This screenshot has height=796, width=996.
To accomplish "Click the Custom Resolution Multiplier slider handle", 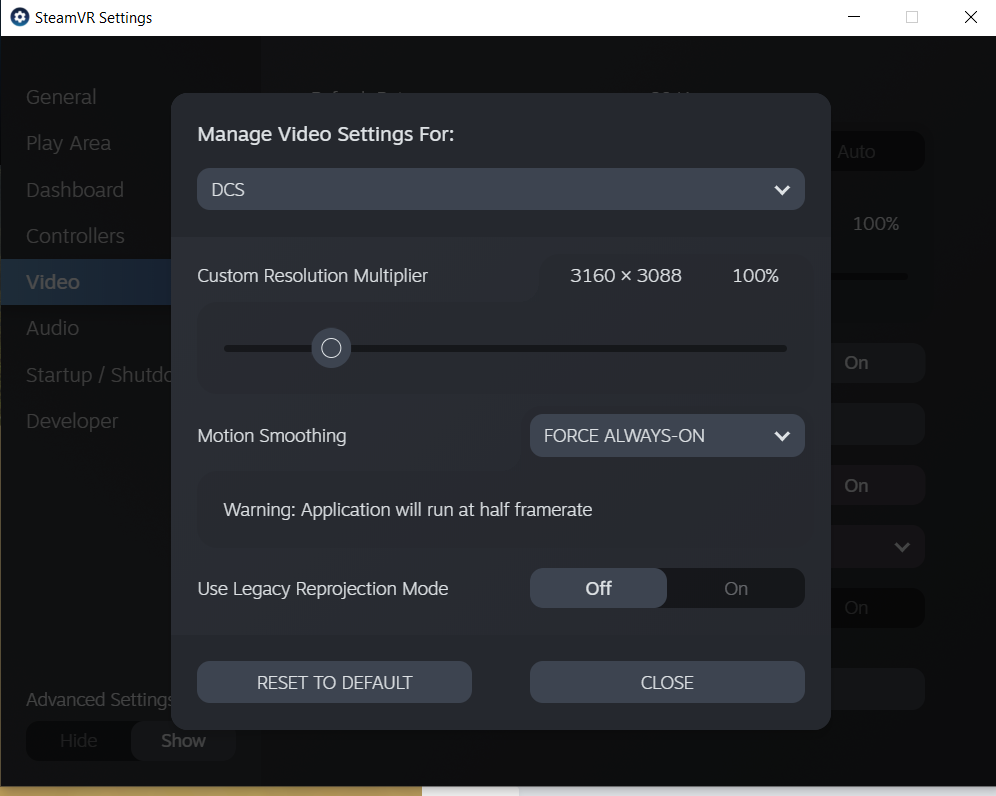I will click(x=331, y=348).
